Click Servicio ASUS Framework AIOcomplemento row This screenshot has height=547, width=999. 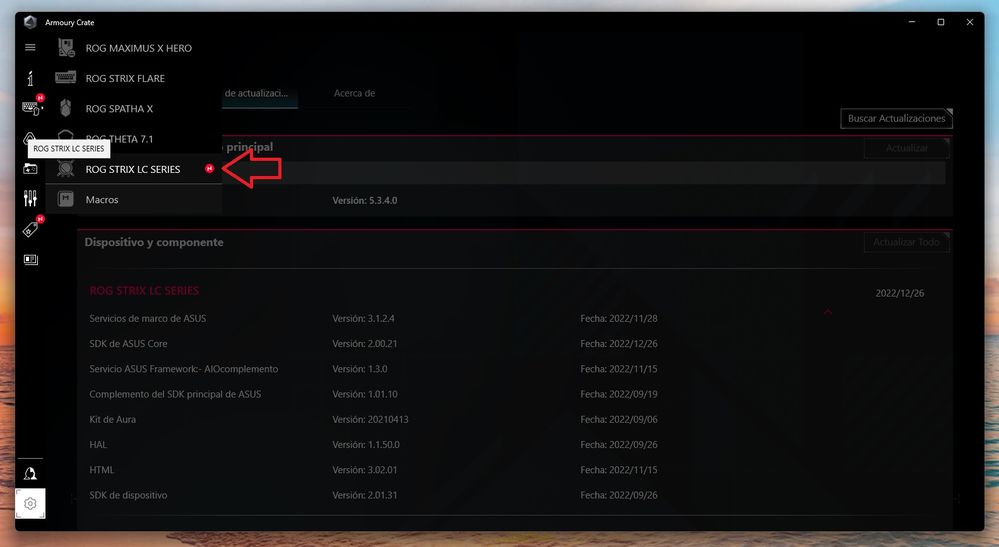click(183, 369)
